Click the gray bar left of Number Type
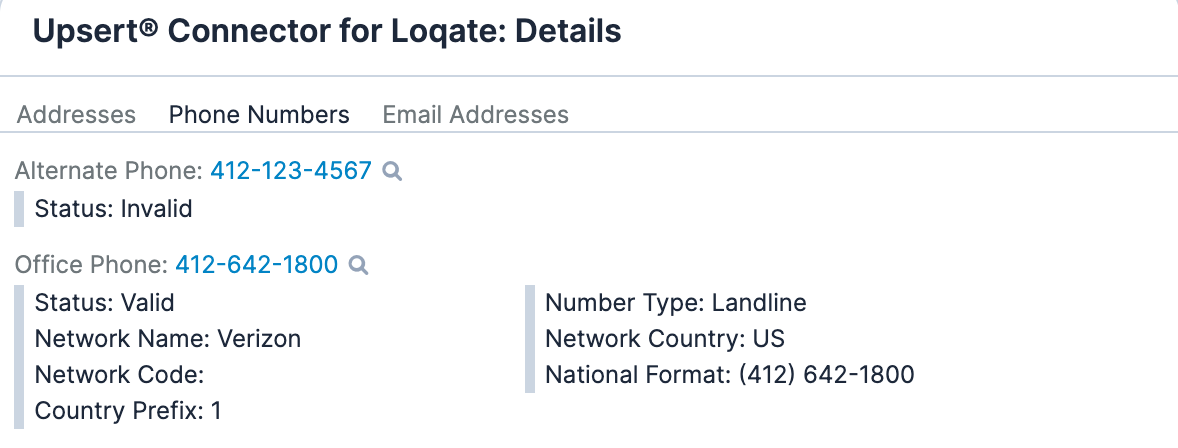This screenshot has width=1178, height=448. coord(529,339)
